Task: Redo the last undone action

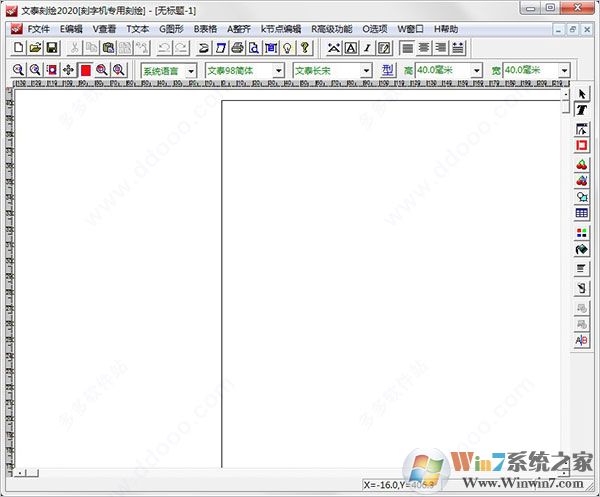Action: pos(181,47)
